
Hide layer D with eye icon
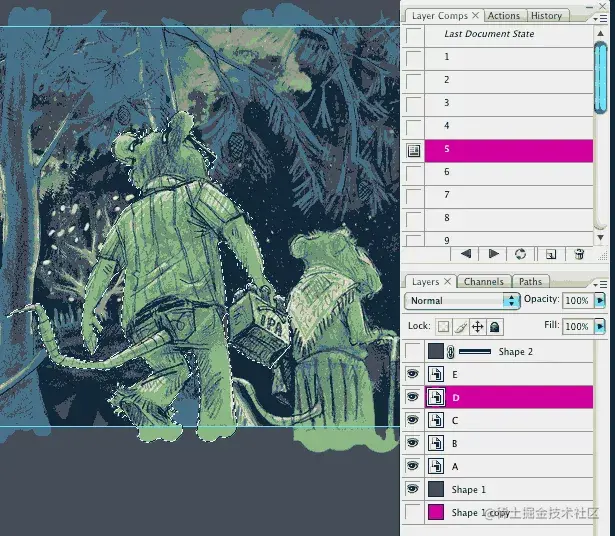(413, 397)
